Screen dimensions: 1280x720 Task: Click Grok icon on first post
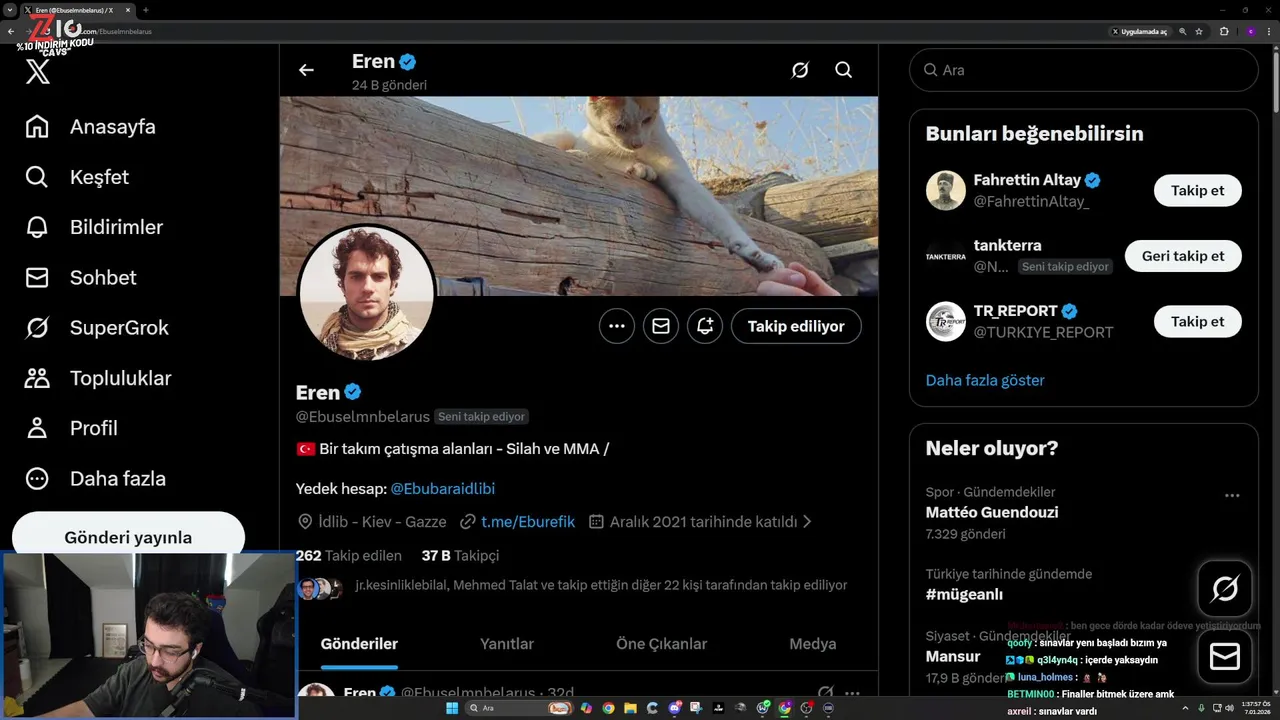pyautogui.click(x=826, y=692)
